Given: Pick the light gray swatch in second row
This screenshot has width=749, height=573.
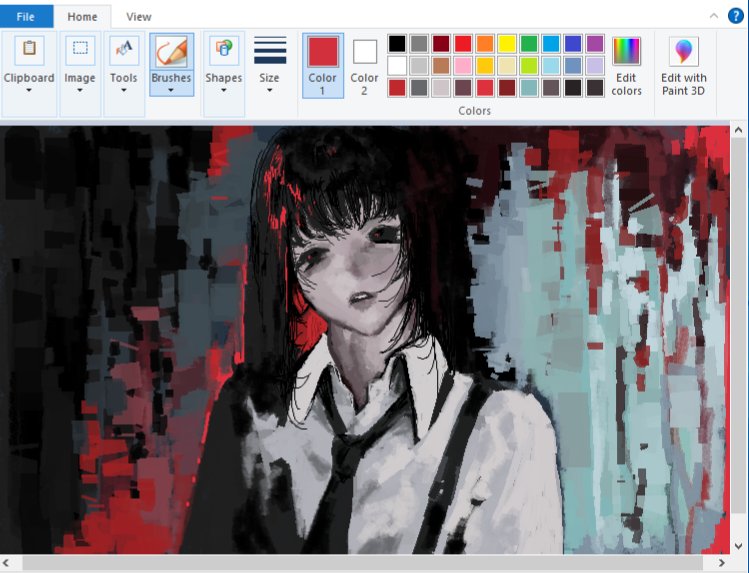Looking at the screenshot, I should pyautogui.click(x=419, y=65).
